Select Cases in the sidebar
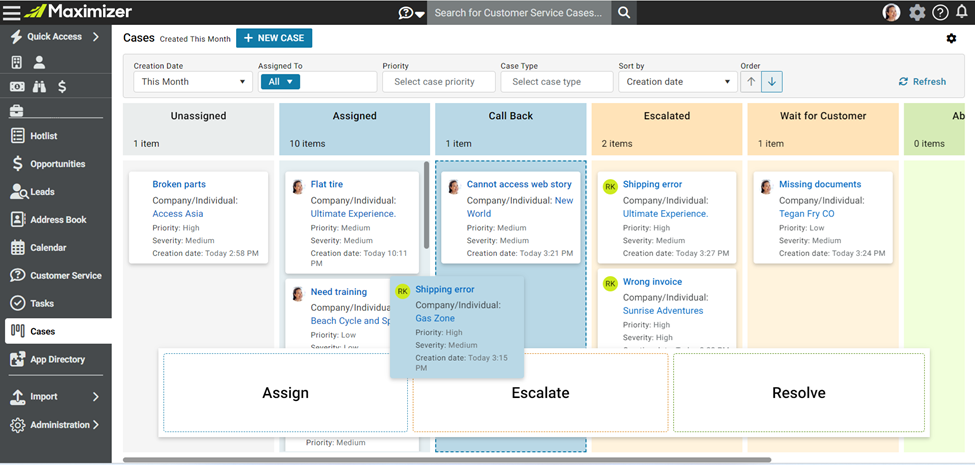 pyautogui.click(x=58, y=331)
